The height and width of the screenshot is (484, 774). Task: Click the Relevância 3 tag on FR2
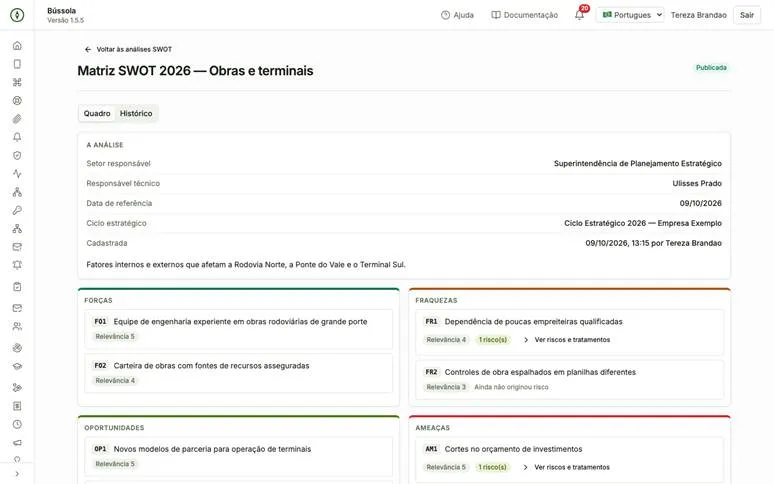pos(446,387)
